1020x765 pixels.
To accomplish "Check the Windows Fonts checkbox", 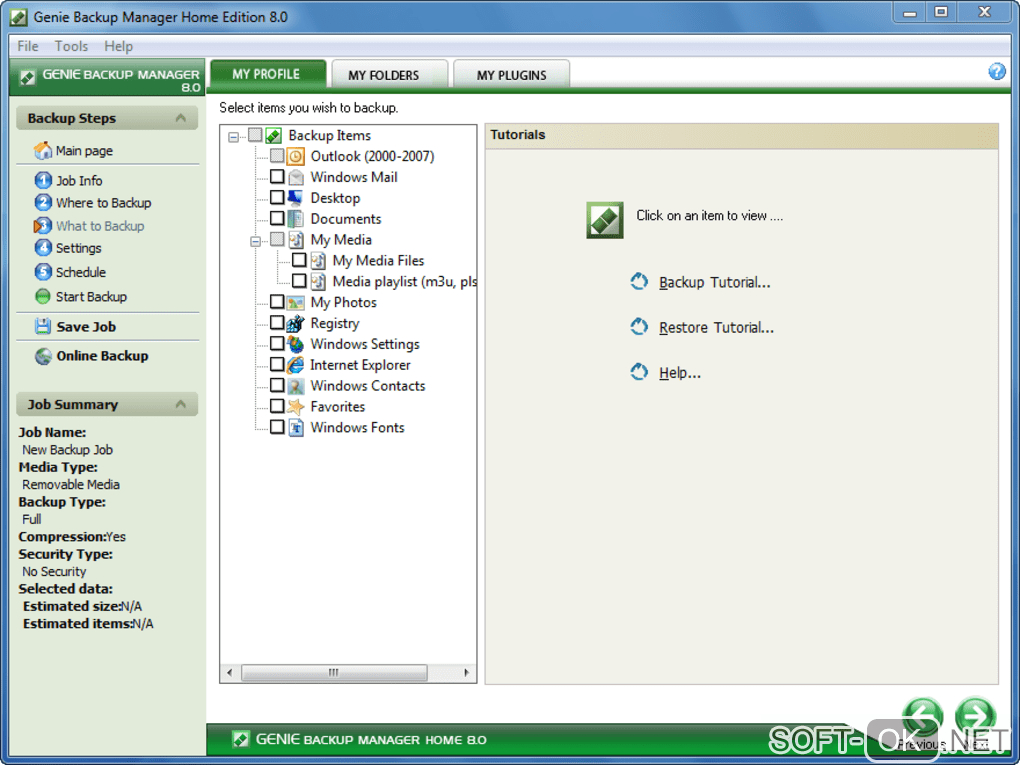I will tap(277, 427).
